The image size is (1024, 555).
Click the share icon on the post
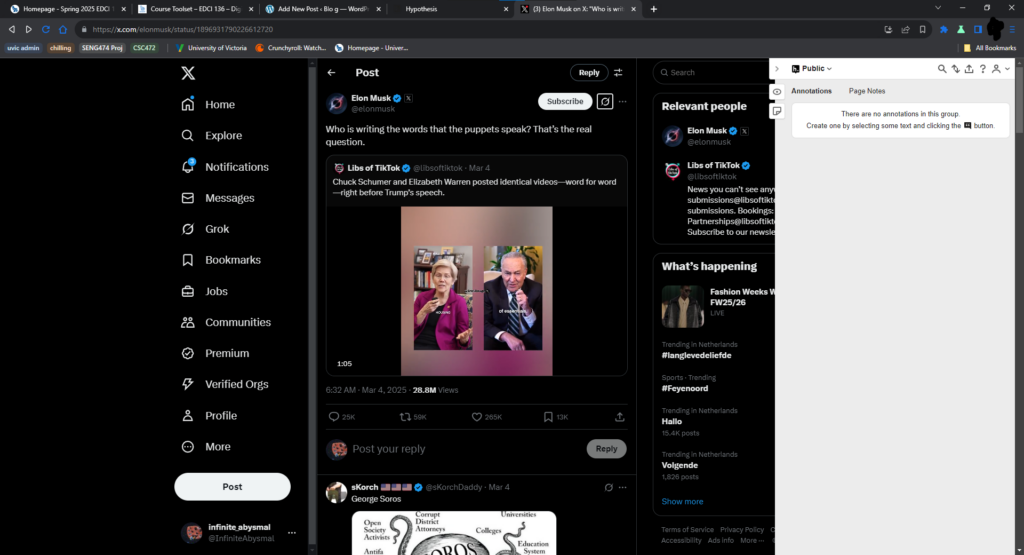point(620,417)
